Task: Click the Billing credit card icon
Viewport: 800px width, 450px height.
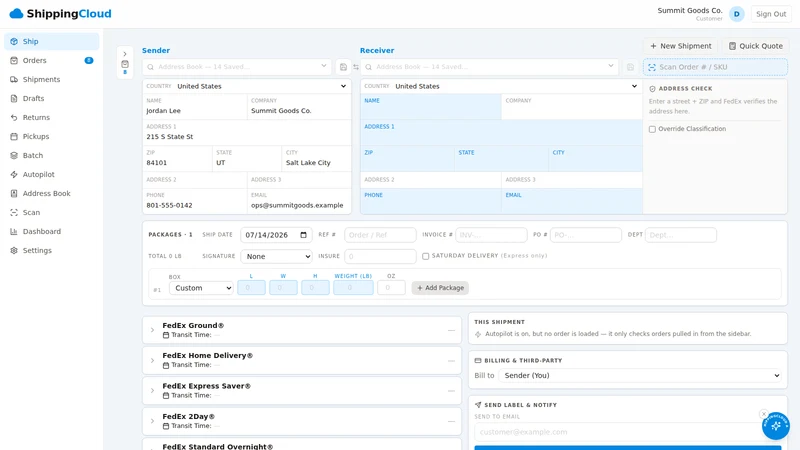Action: [478, 360]
